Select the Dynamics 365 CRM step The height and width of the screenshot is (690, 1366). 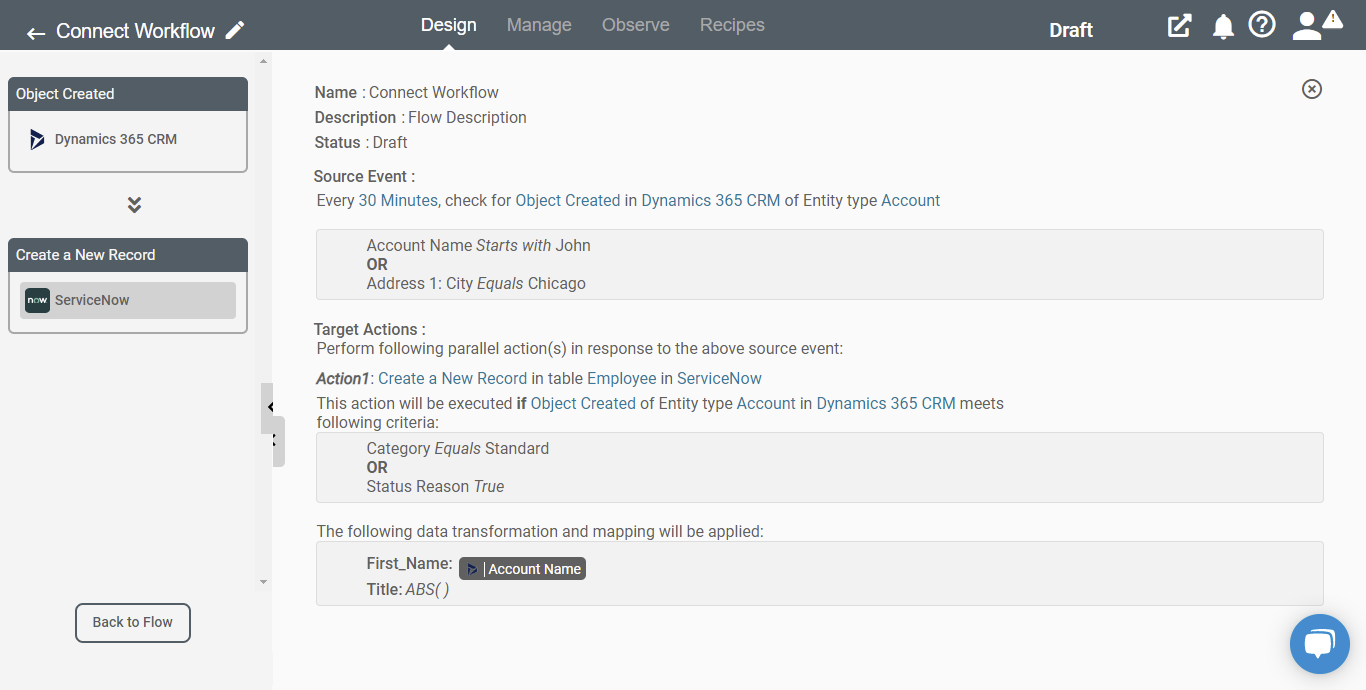pyautogui.click(x=128, y=140)
